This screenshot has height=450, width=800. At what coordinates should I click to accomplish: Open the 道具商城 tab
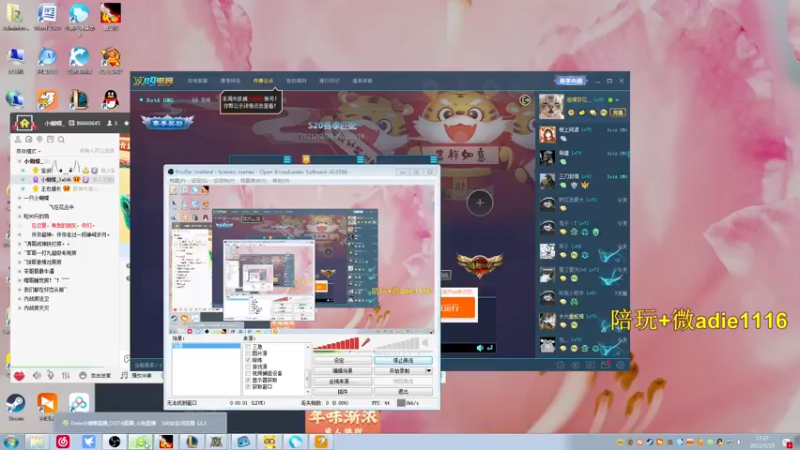(x=362, y=81)
